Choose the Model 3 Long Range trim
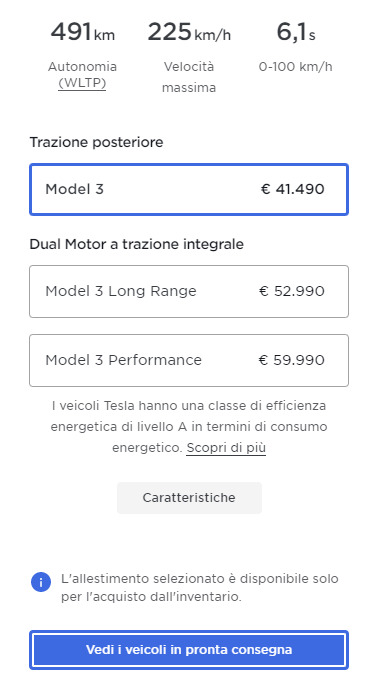This screenshot has height=684, width=369. point(189,291)
